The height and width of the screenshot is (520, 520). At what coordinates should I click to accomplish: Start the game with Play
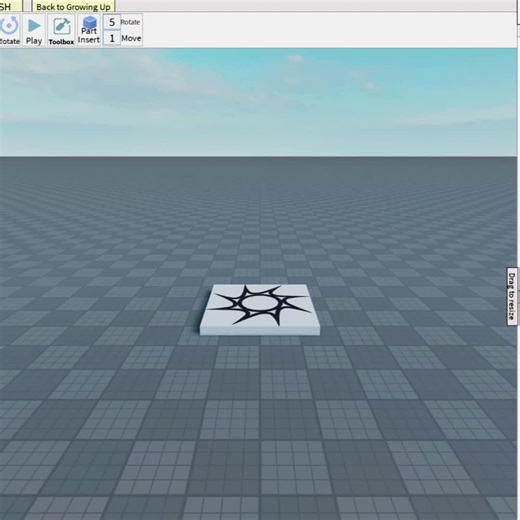[x=34, y=30]
